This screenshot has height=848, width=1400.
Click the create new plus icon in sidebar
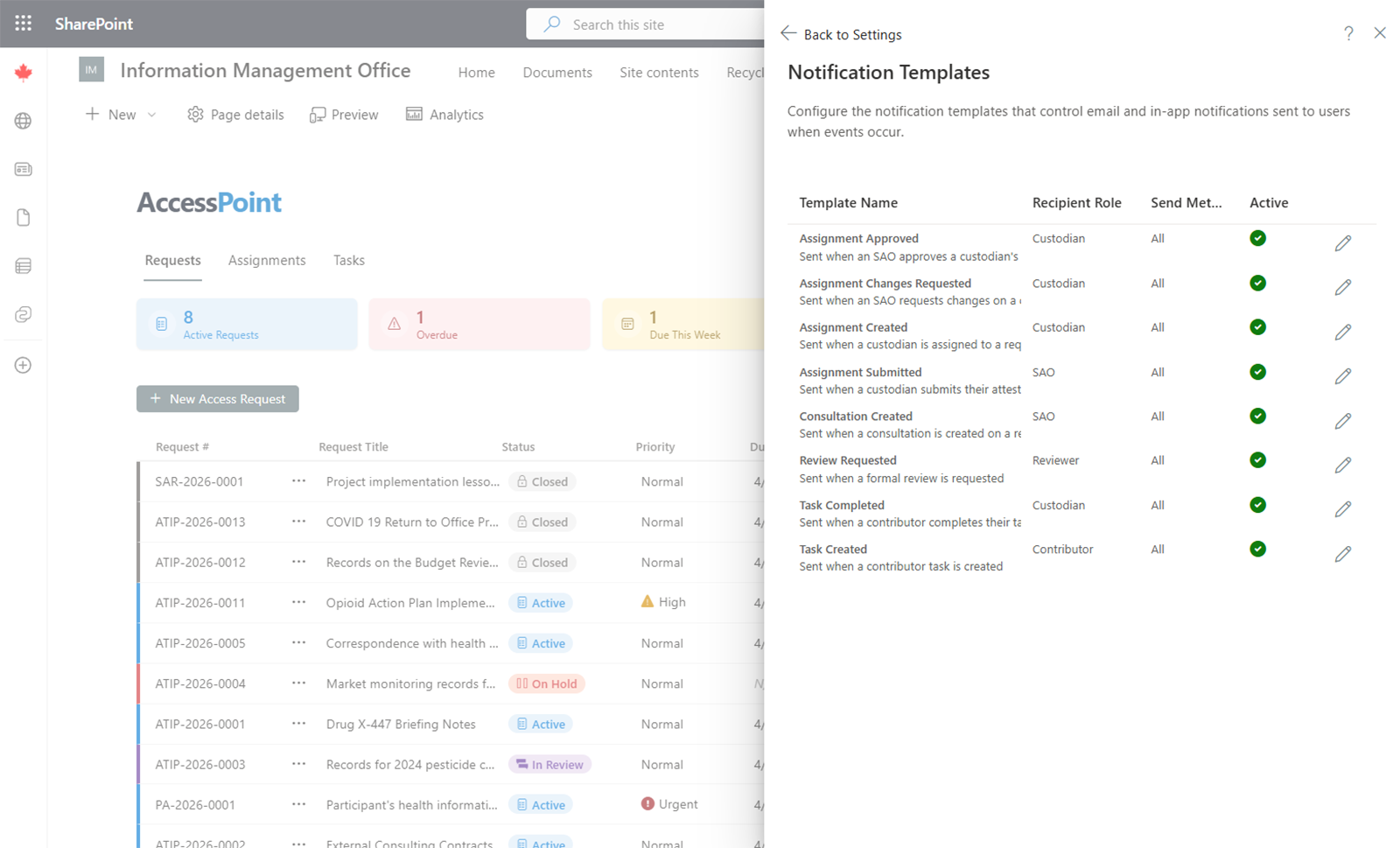coord(23,365)
